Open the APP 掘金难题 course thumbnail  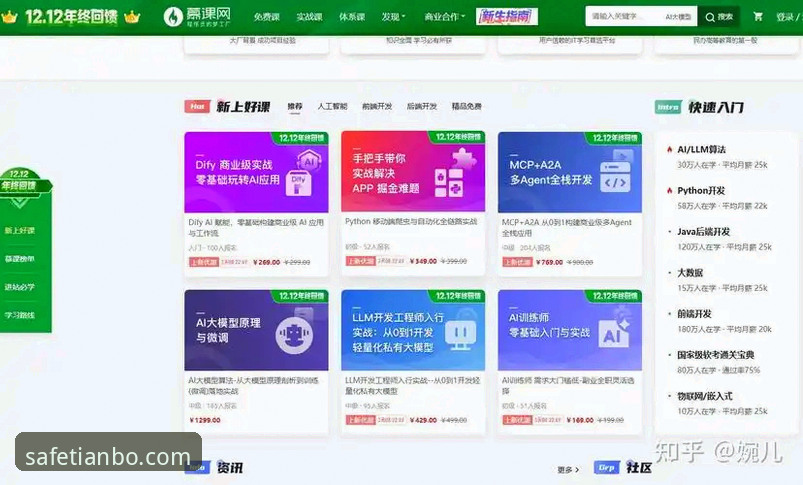pos(413,172)
